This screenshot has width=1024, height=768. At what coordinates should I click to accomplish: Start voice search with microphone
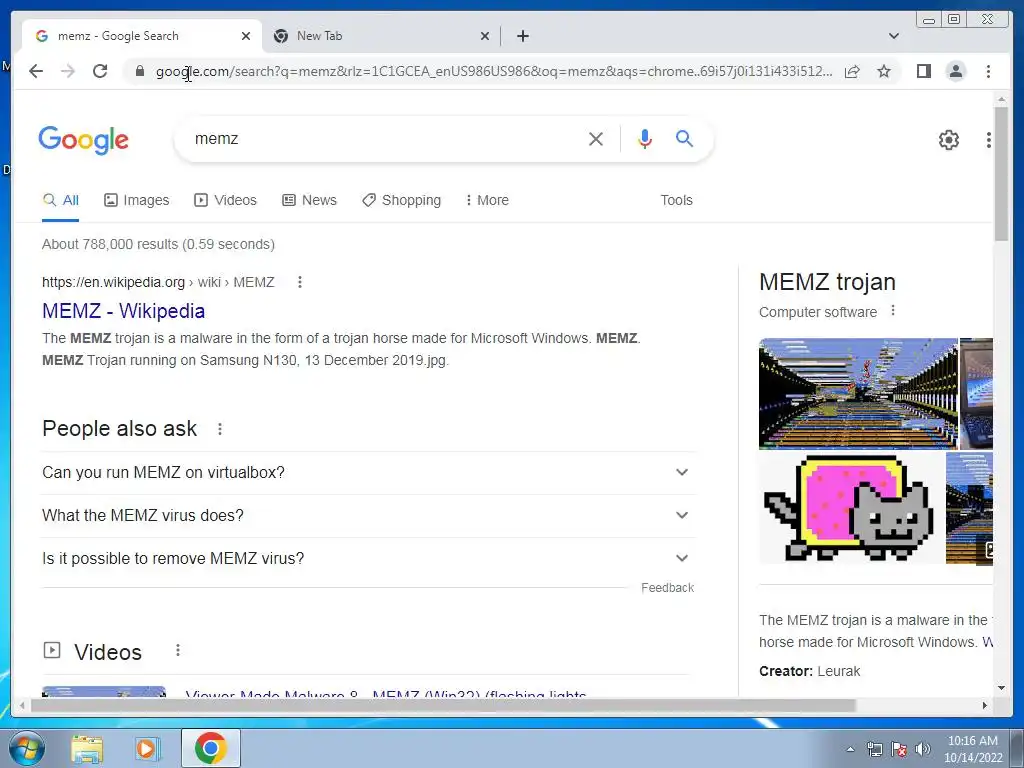point(645,138)
